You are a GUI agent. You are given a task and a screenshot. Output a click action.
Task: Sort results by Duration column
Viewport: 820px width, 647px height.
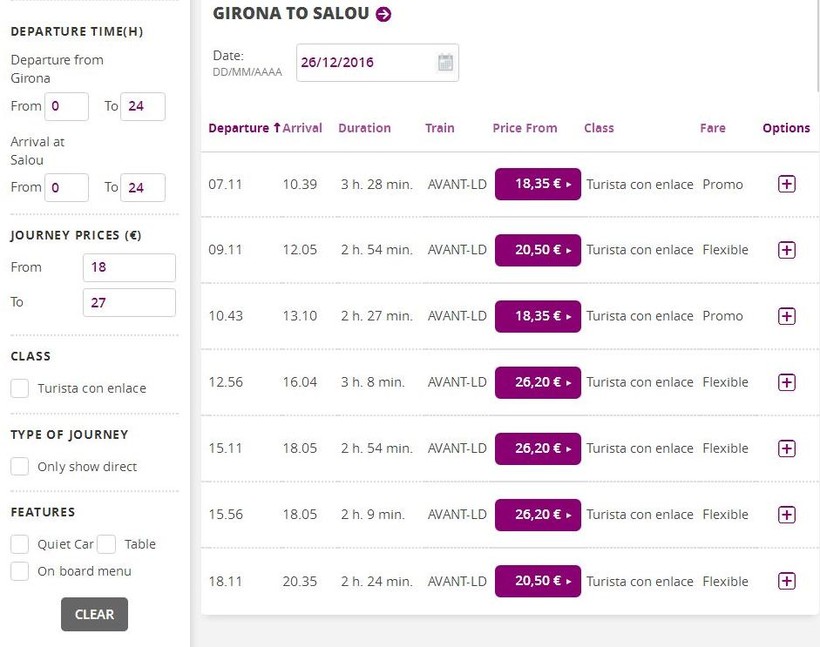[x=364, y=128]
